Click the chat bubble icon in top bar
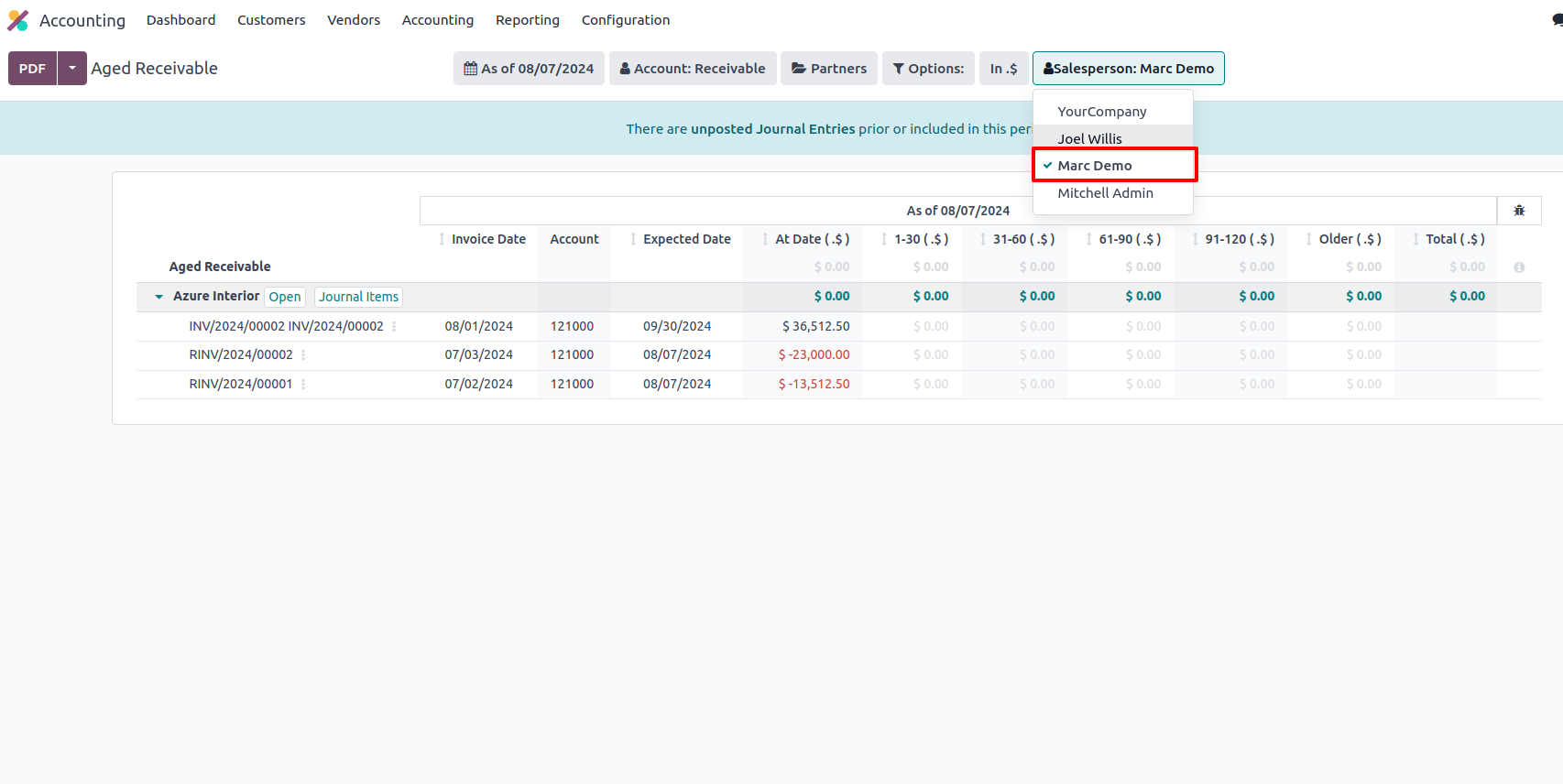 point(1558,20)
